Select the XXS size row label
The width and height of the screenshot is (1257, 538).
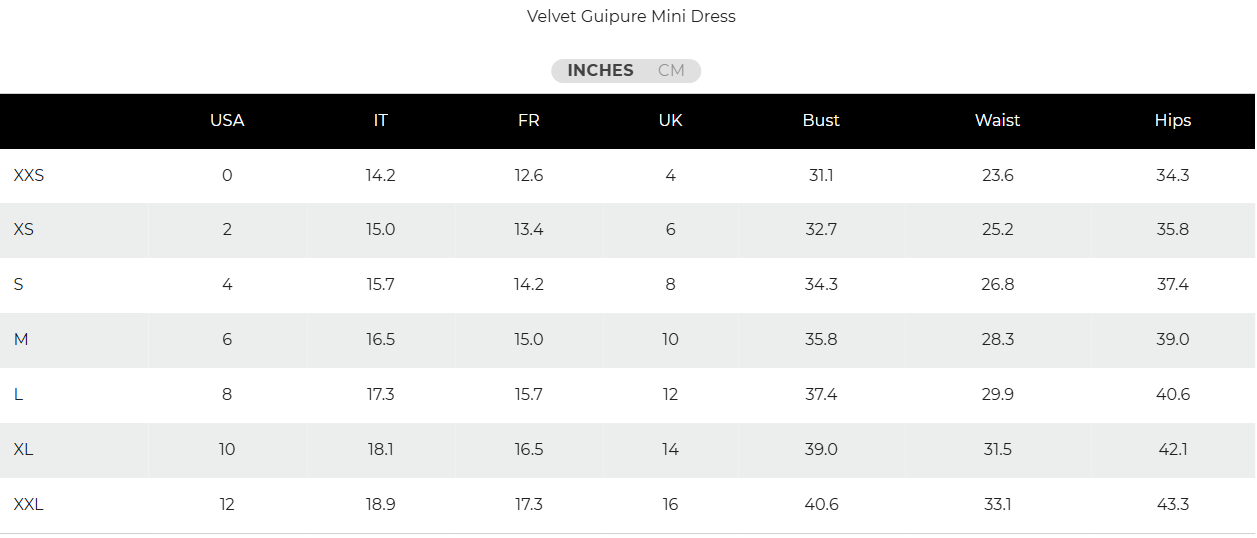point(29,175)
